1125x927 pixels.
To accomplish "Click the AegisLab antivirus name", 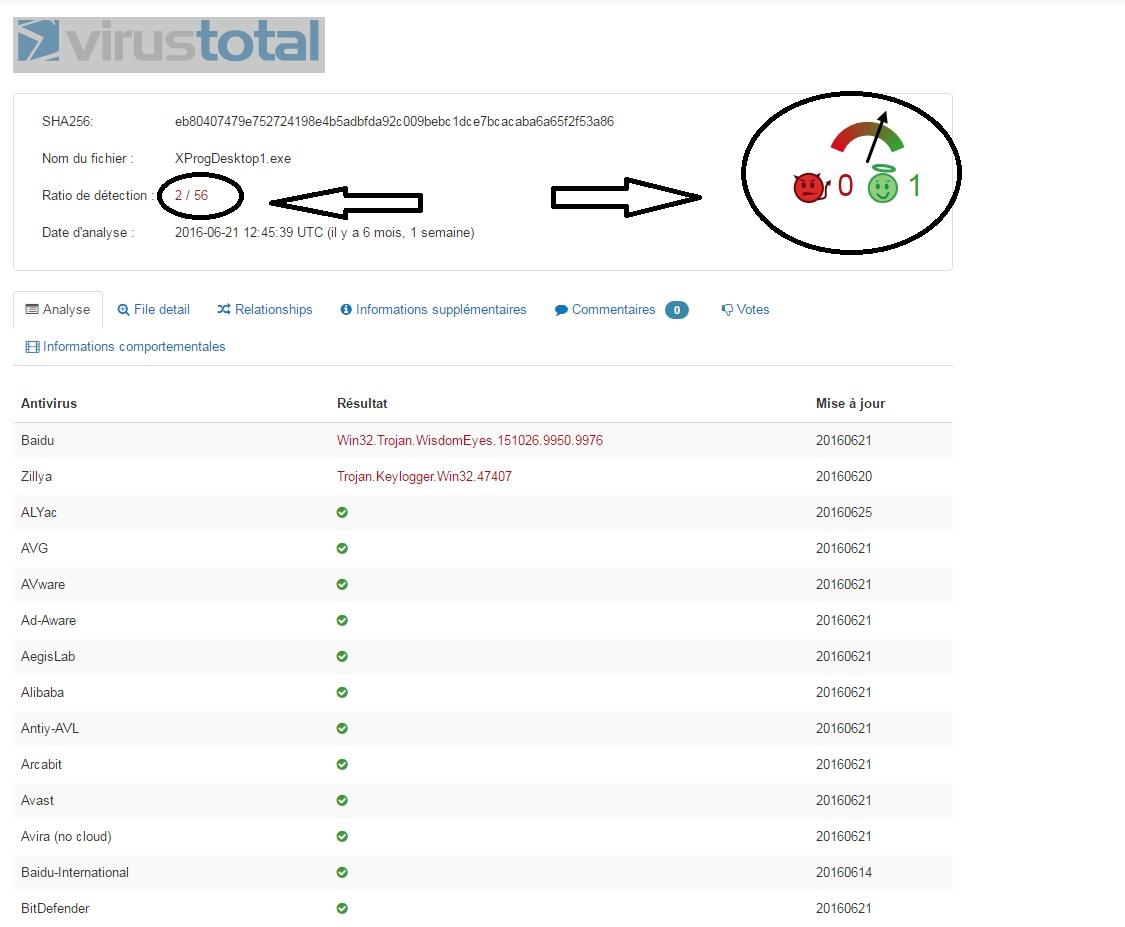I will [x=48, y=657].
